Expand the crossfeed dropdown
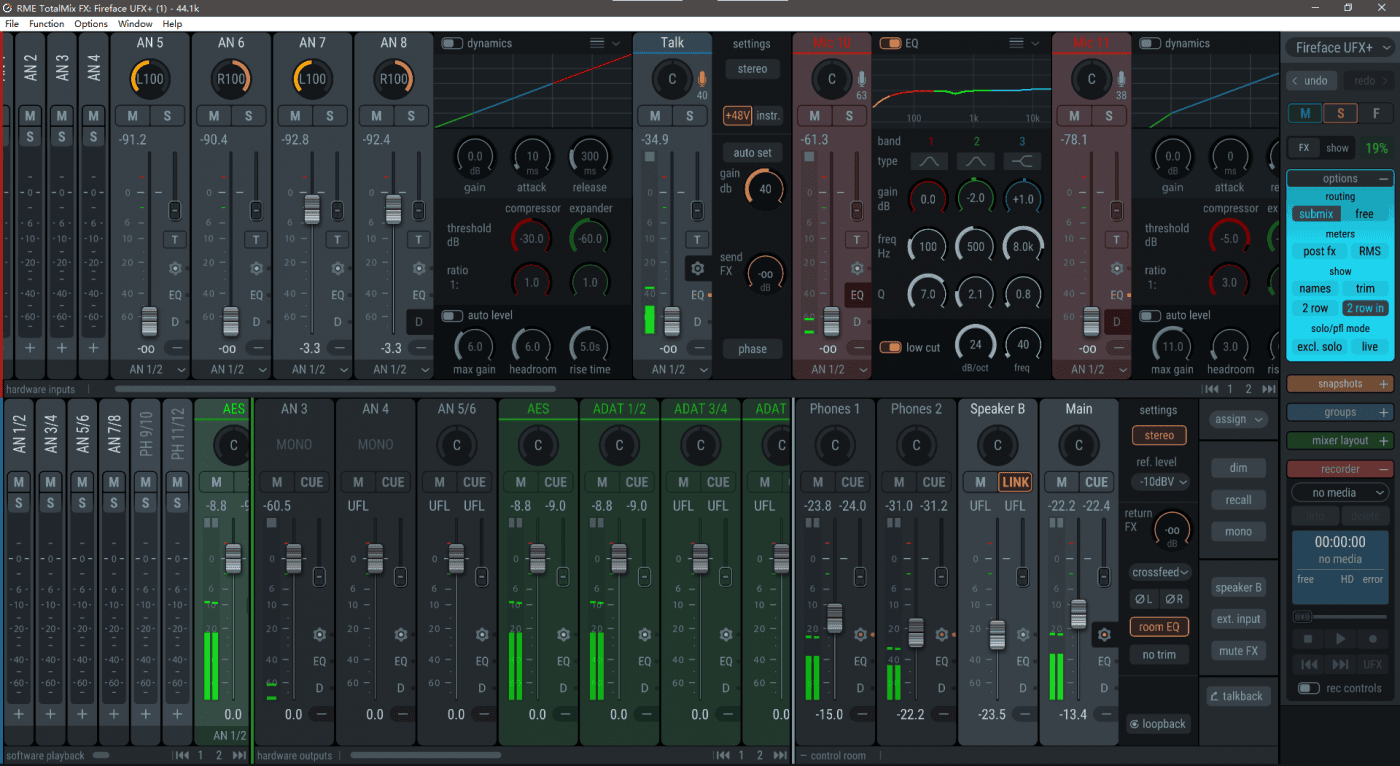Image resolution: width=1400 pixels, height=766 pixels. [1160, 573]
